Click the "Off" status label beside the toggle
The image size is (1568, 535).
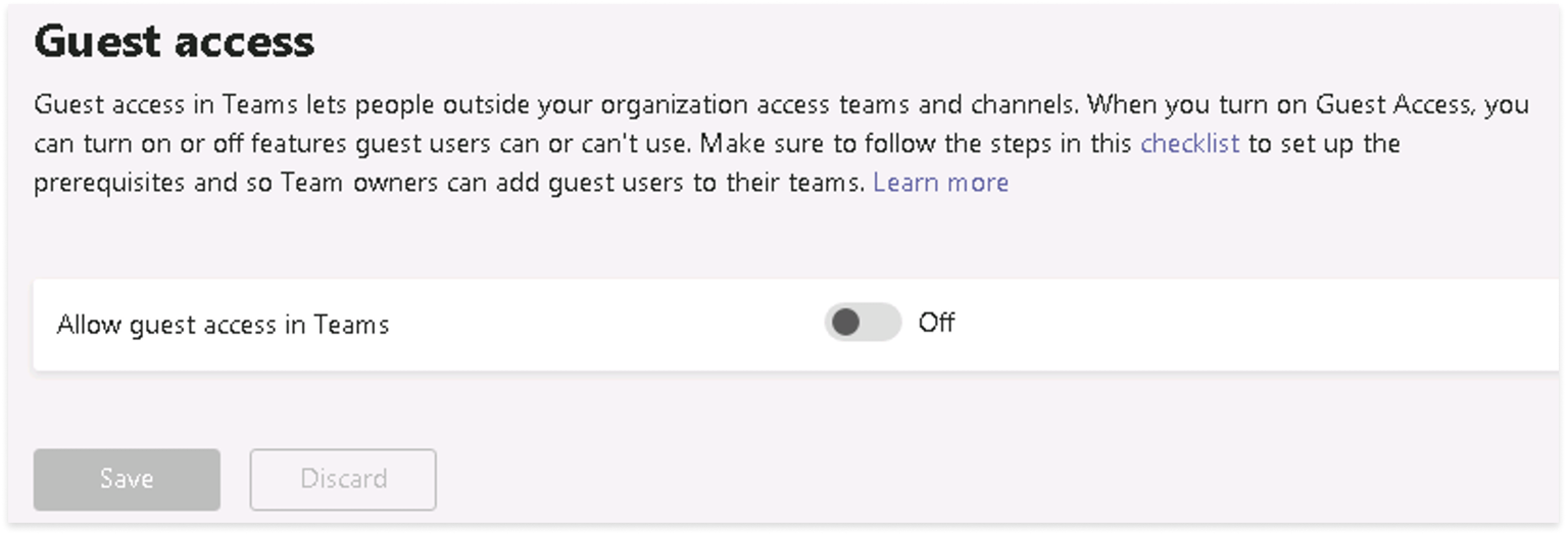[x=936, y=323]
